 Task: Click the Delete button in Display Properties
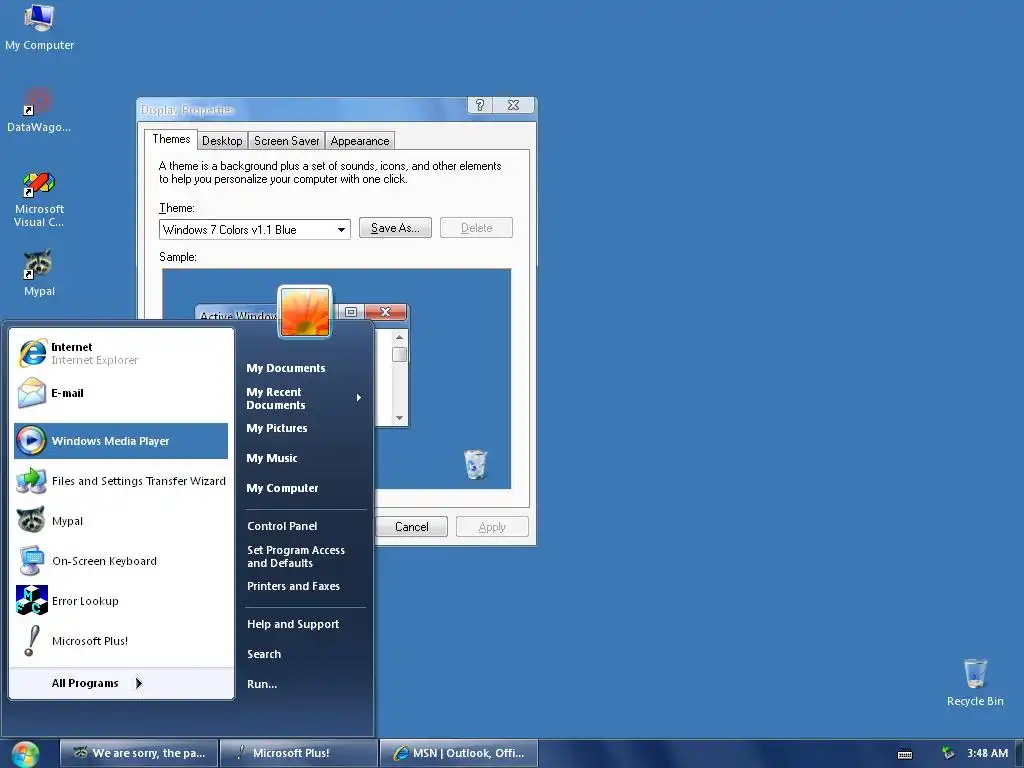click(x=476, y=228)
